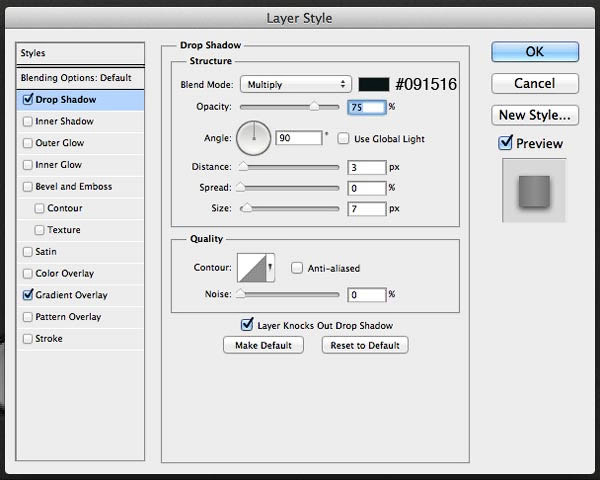Select the Inner Shadow style row
Image resolution: width=600 pixels, height=480 pixels.
click(x=80, y=122)
